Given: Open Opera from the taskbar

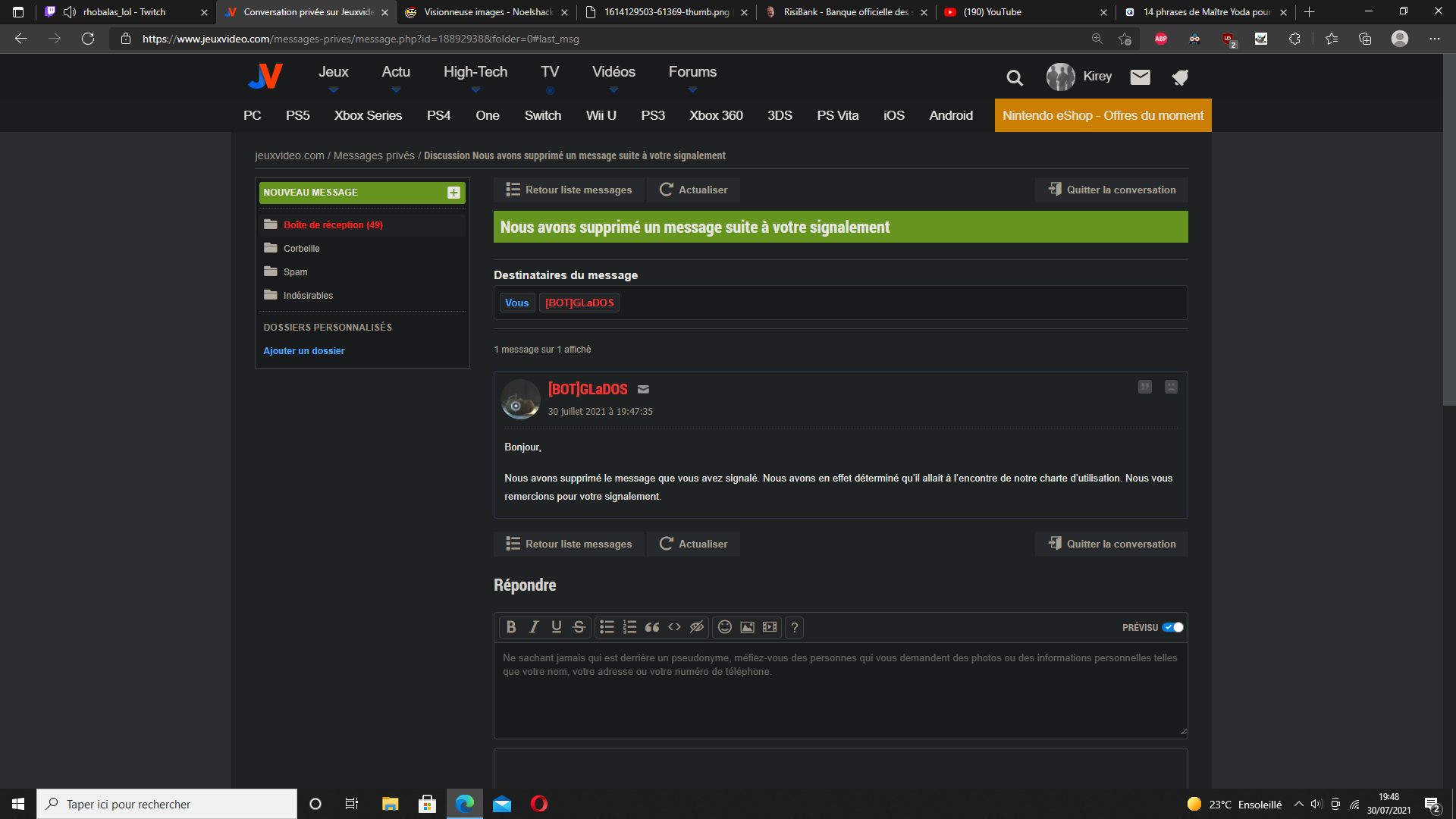Looking at the screenshot, I should (539, 804).
